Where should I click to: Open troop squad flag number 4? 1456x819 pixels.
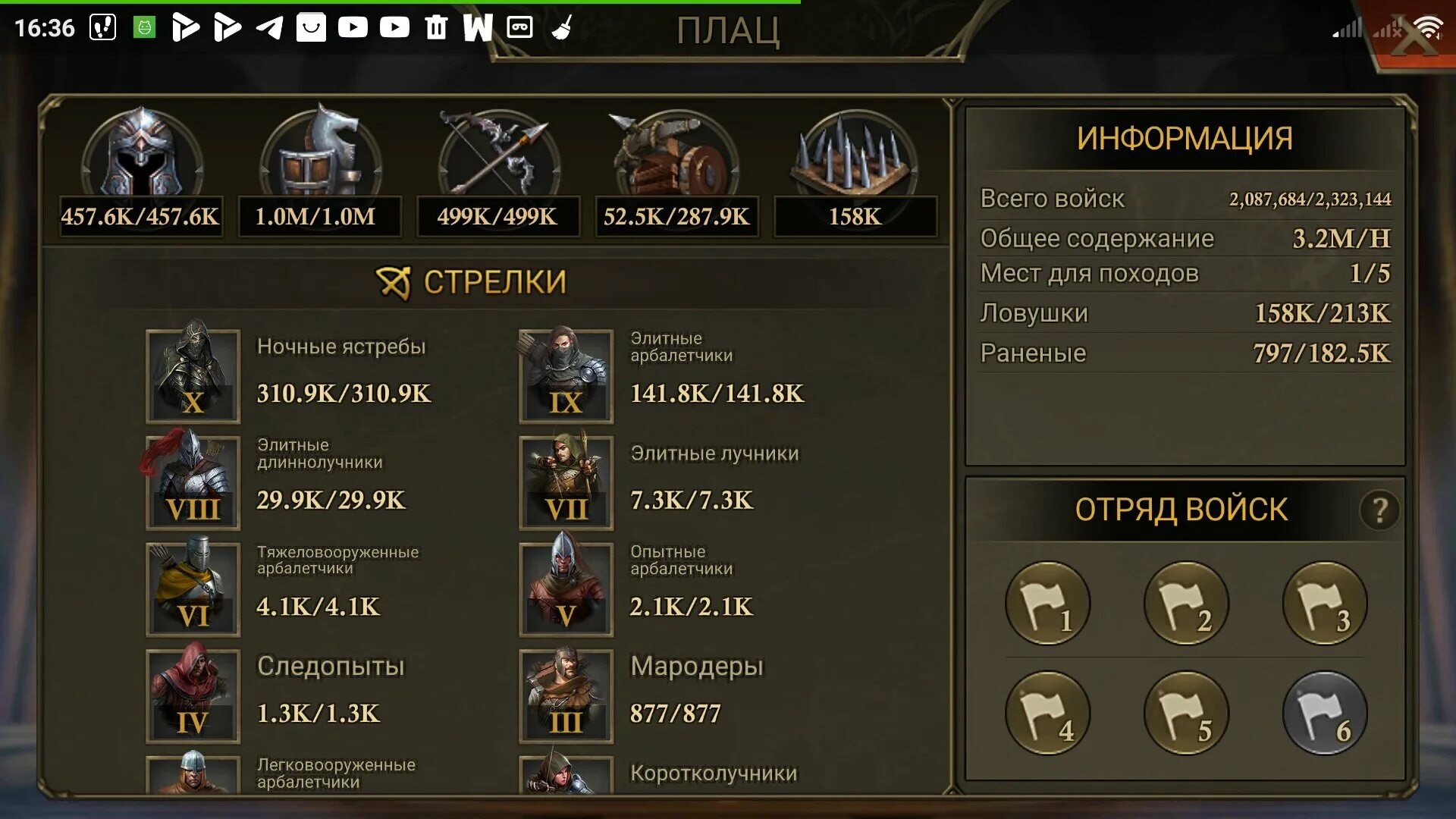pyautogui.click(x=1047, y=713)
